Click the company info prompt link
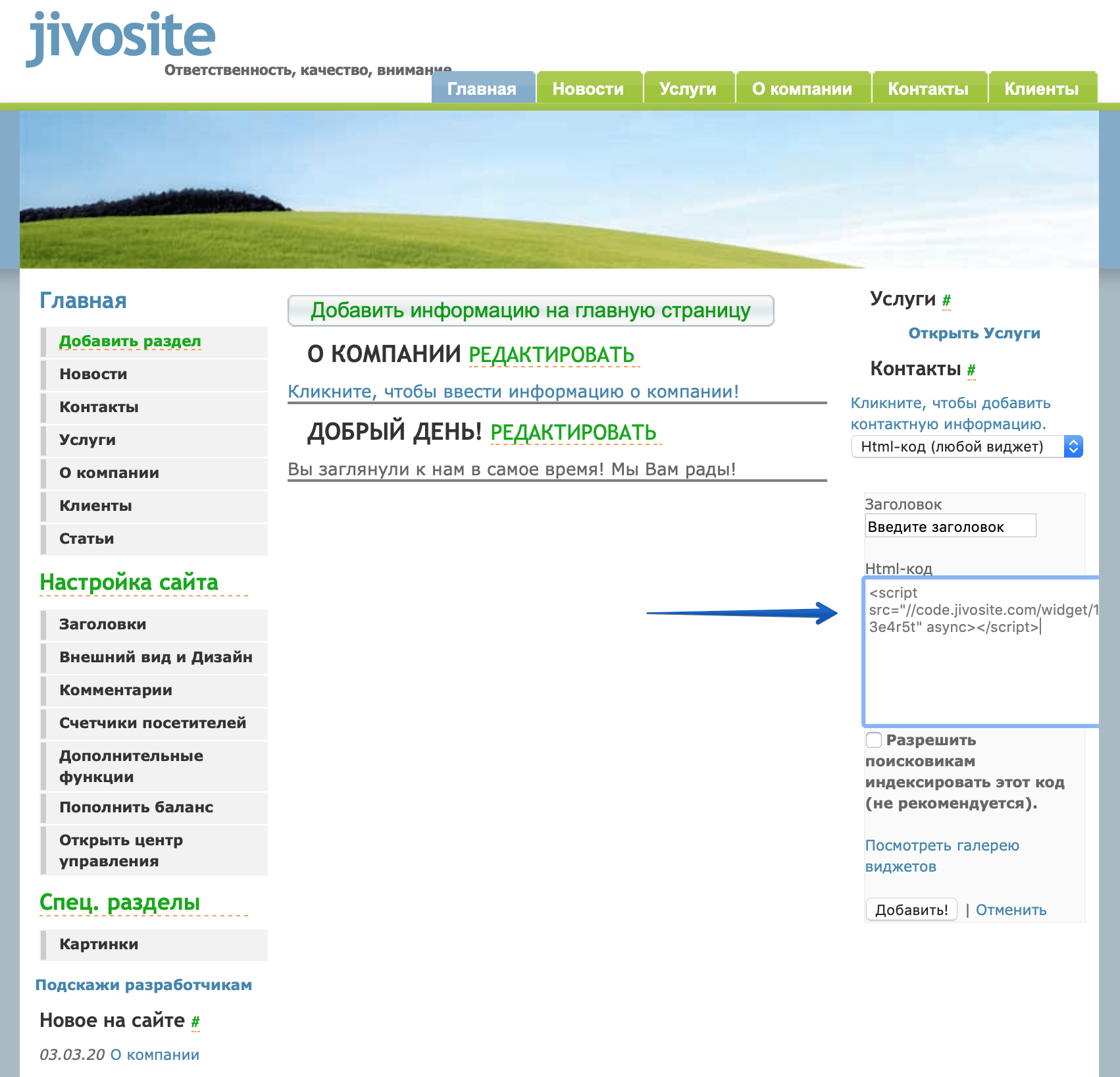Image resolution: width=1120 pixels, height=1077 pixels. [x=513, y=392]
